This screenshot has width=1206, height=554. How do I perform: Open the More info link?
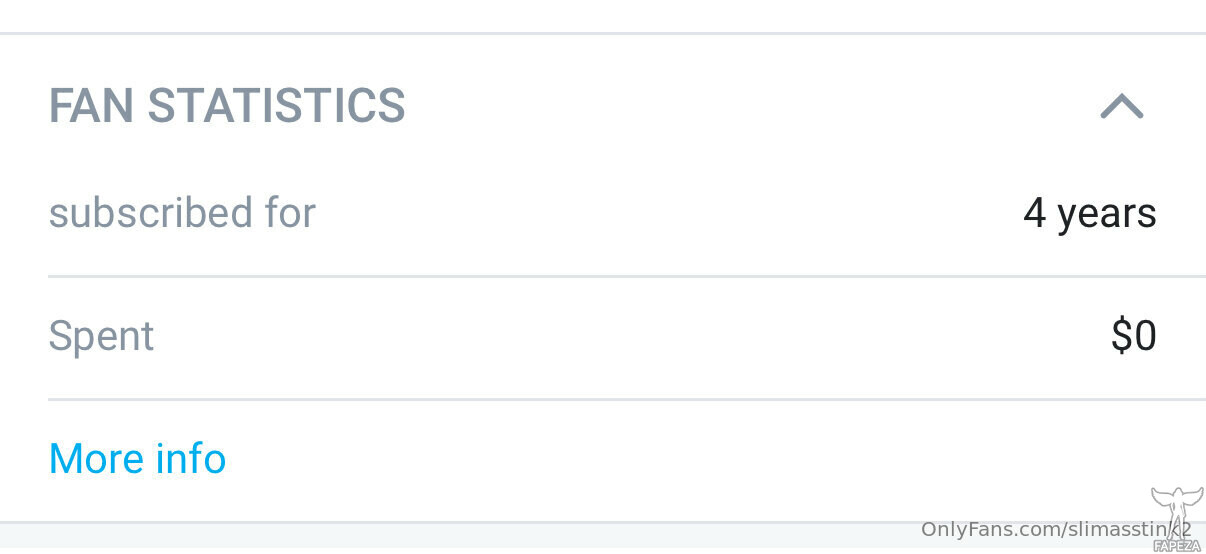point(137,459)
